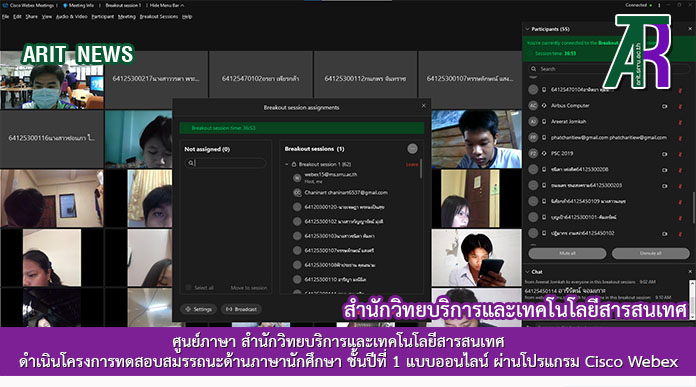Collapse the Chat panel chevron
Viewport: 696px width, 387px height.
(x=527, y=272)
